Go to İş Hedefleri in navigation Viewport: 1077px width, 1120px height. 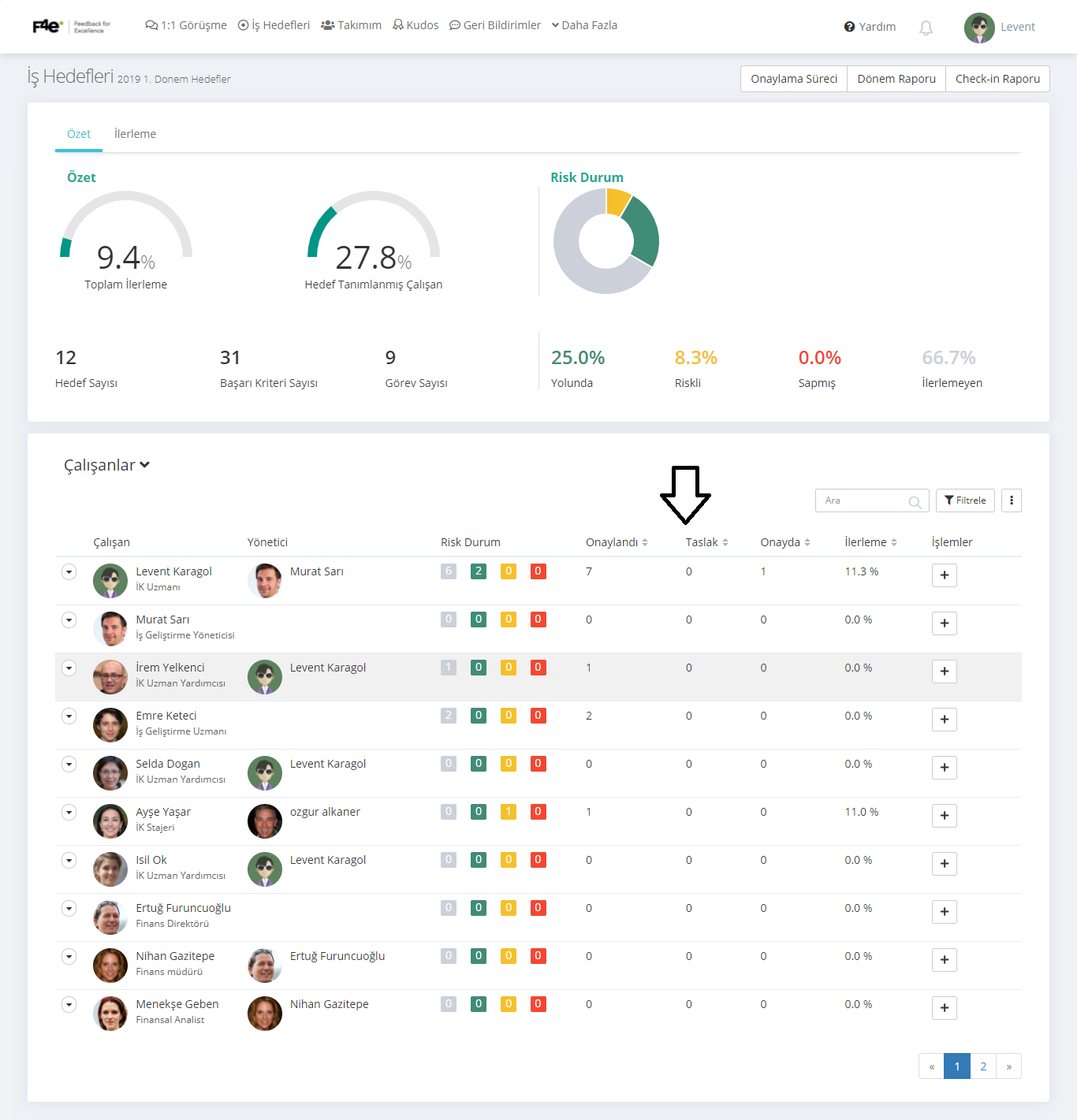(x=274, y=25)
